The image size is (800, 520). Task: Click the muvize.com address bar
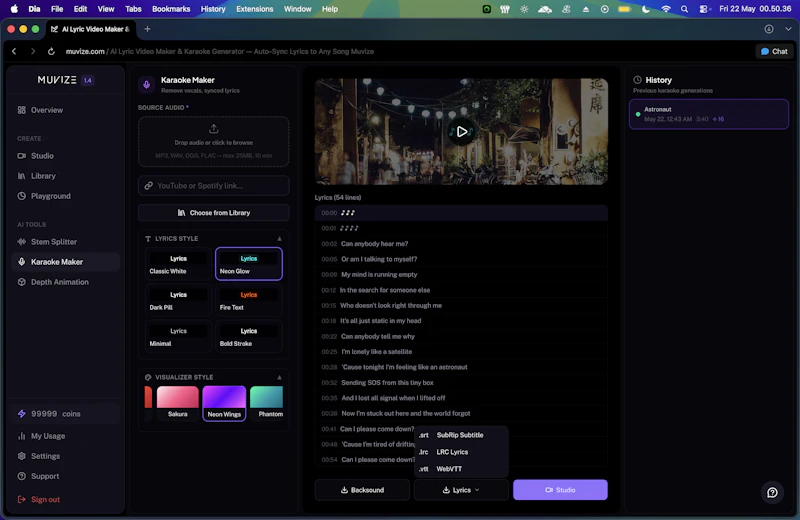[219, 52]
